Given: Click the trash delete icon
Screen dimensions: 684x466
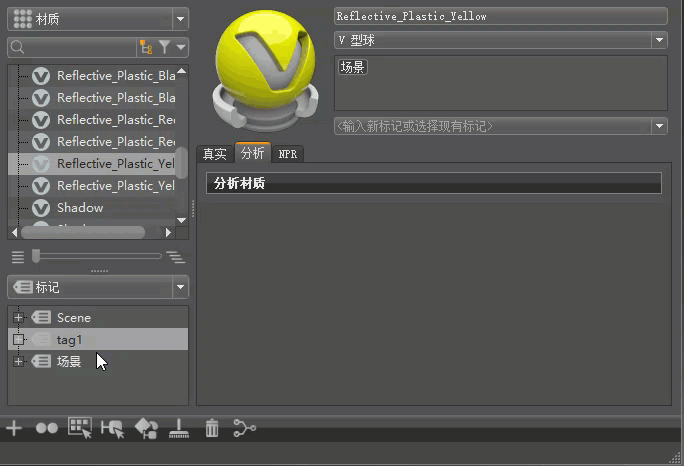Looking at the screenshot, I should coord(212,428).
